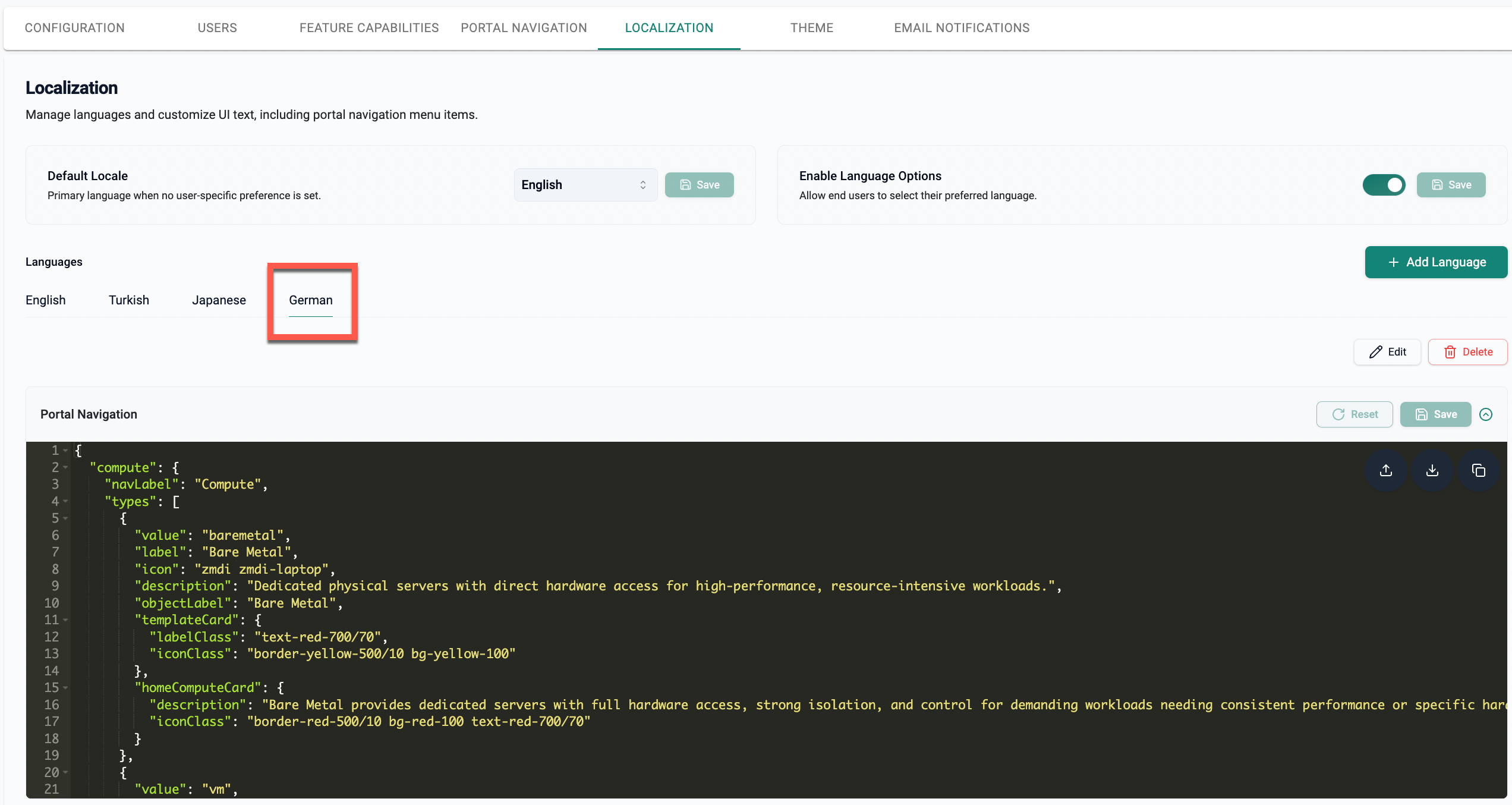Click the trash Delete button

[x=1467, y=352]
